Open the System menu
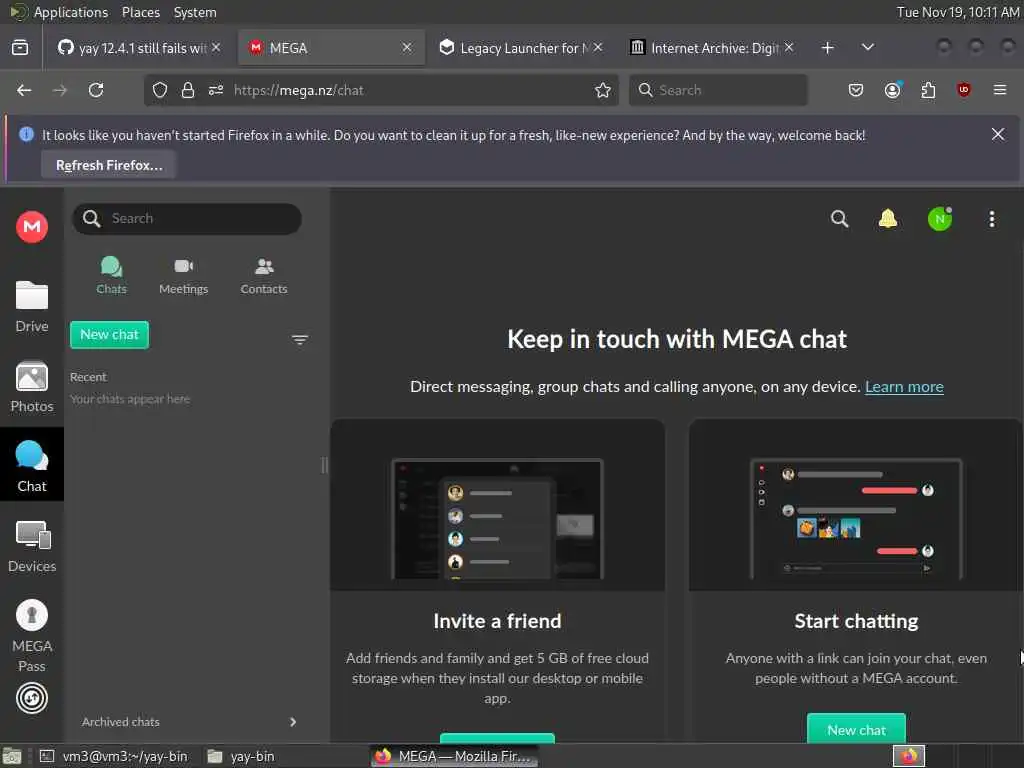 tap(195, 12)
